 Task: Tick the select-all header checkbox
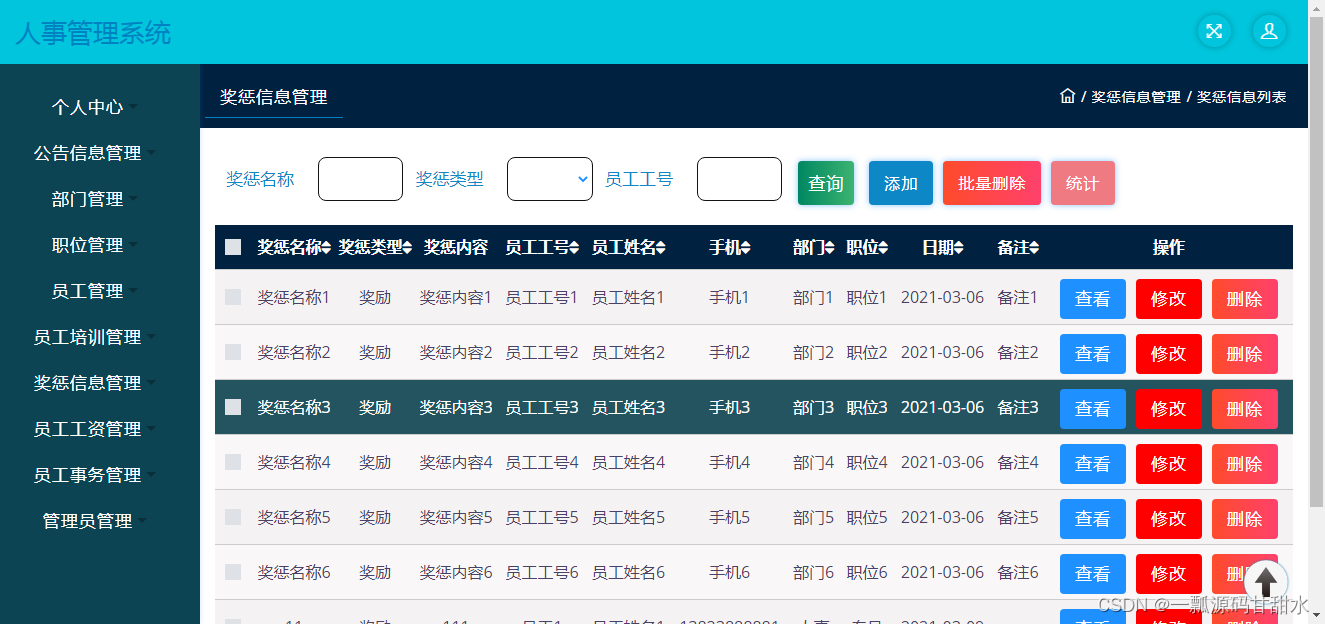(233, 247)
